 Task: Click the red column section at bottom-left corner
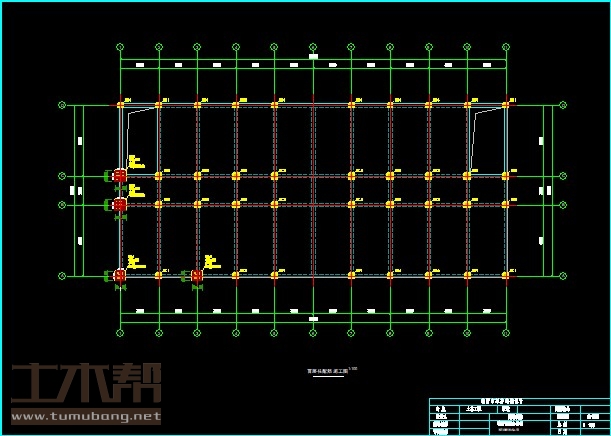(x=120, y=275)
